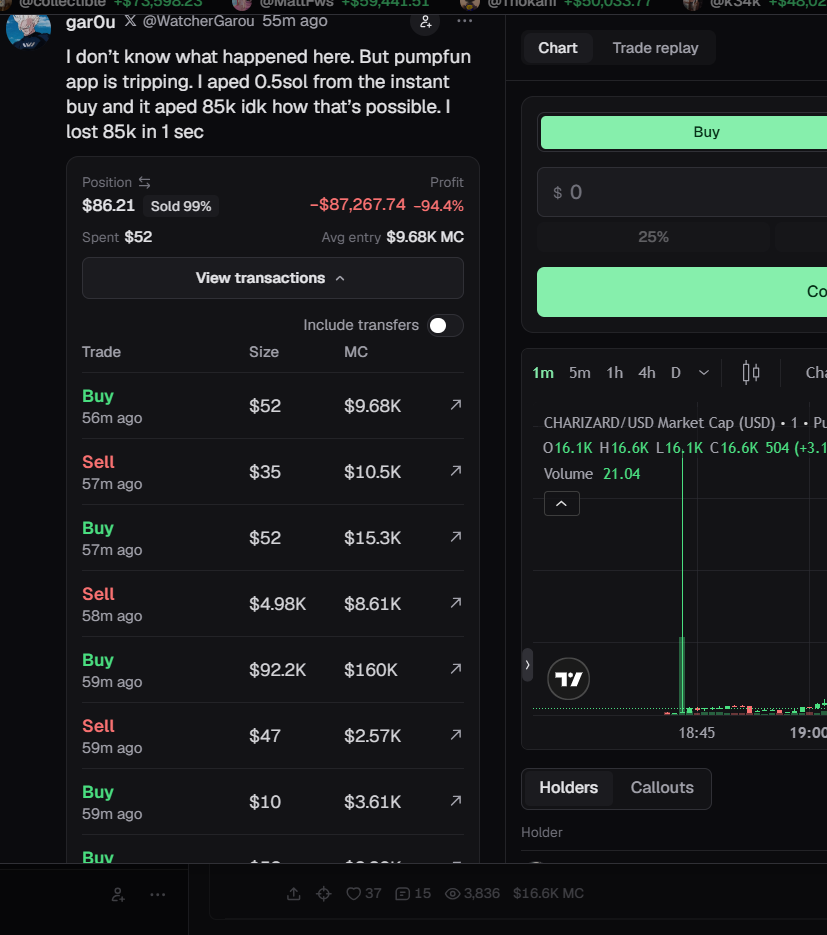
Task: Switch to the Chart tab
Action: (x=557, y=48)
